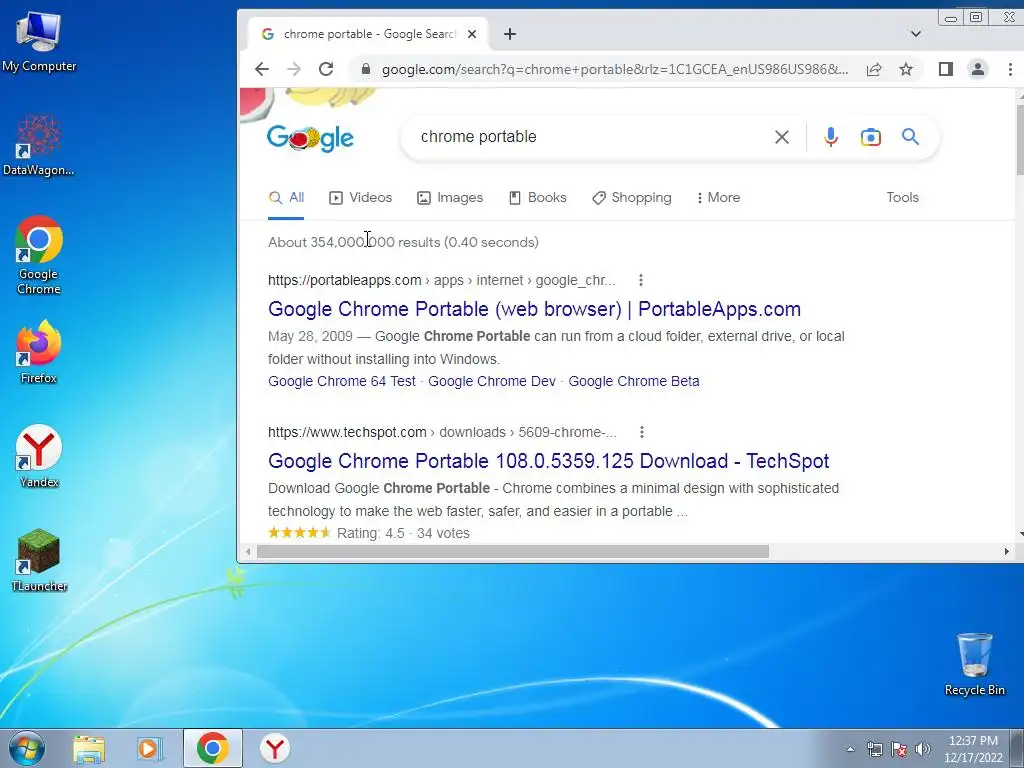Close the chrome portable search tab

coord(472,34)
